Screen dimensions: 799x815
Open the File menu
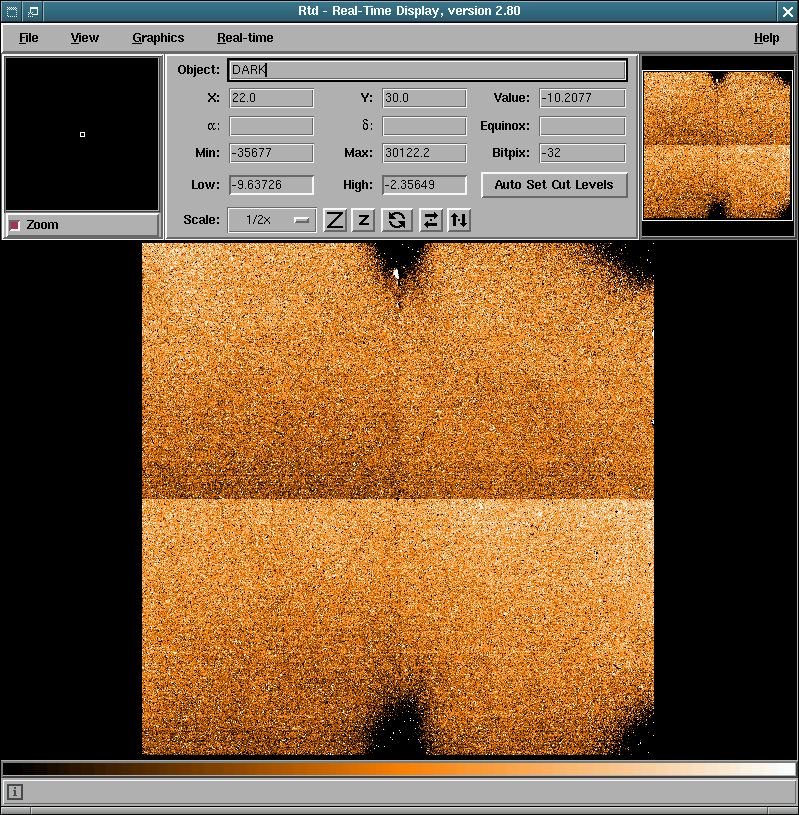tap(29, 38)
